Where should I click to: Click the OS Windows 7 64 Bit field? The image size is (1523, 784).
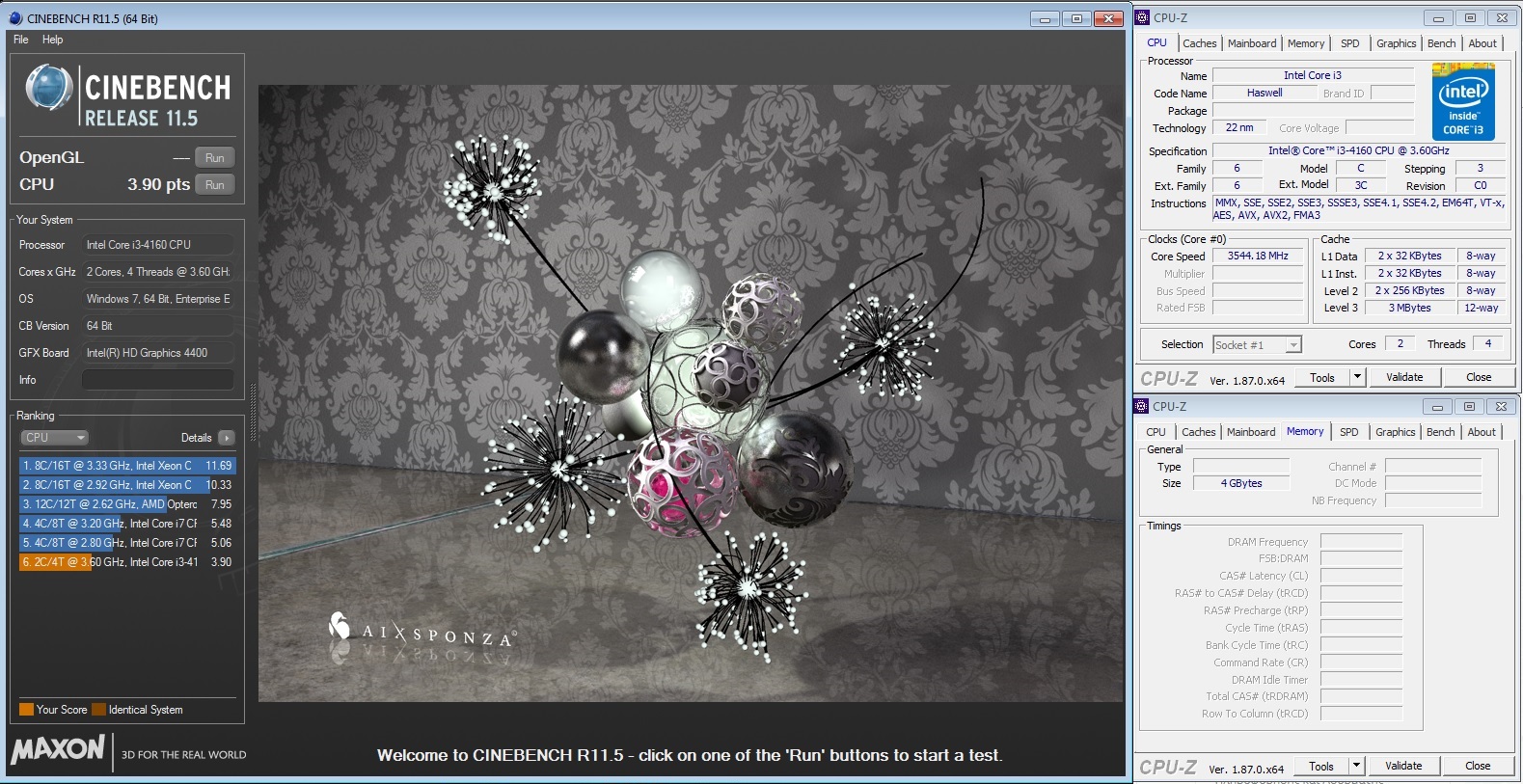coord(158,299)
